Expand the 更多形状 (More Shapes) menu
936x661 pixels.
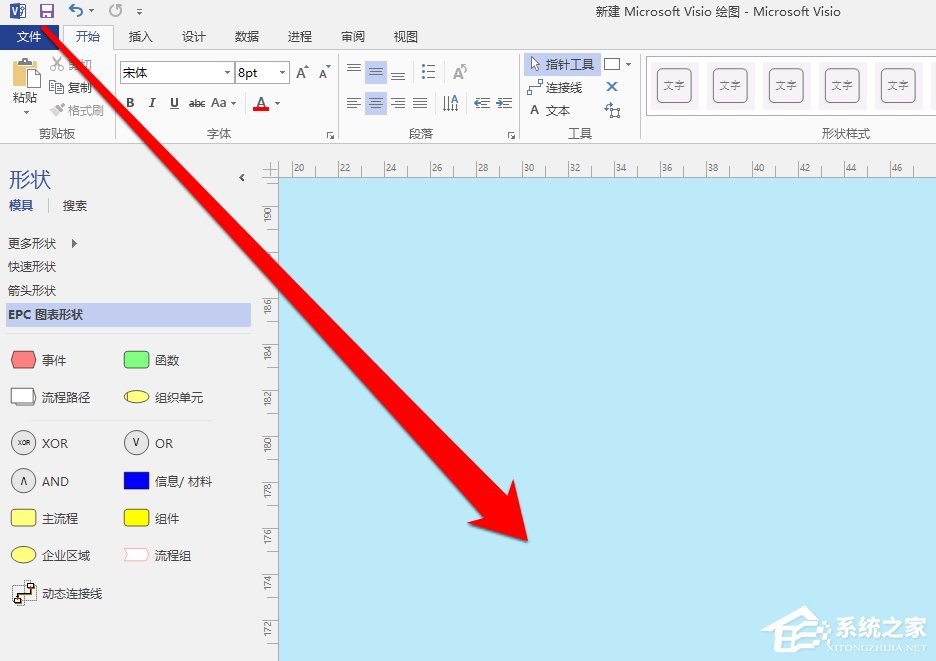[30, 242]
